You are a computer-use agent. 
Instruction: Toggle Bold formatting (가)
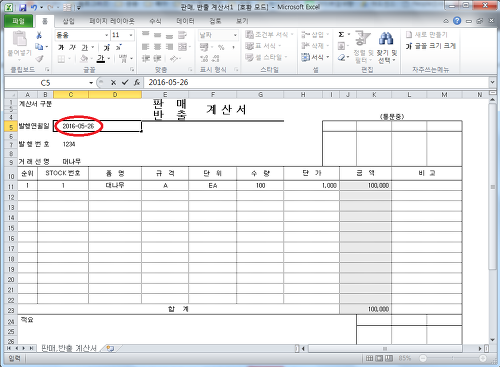[61, 48]
